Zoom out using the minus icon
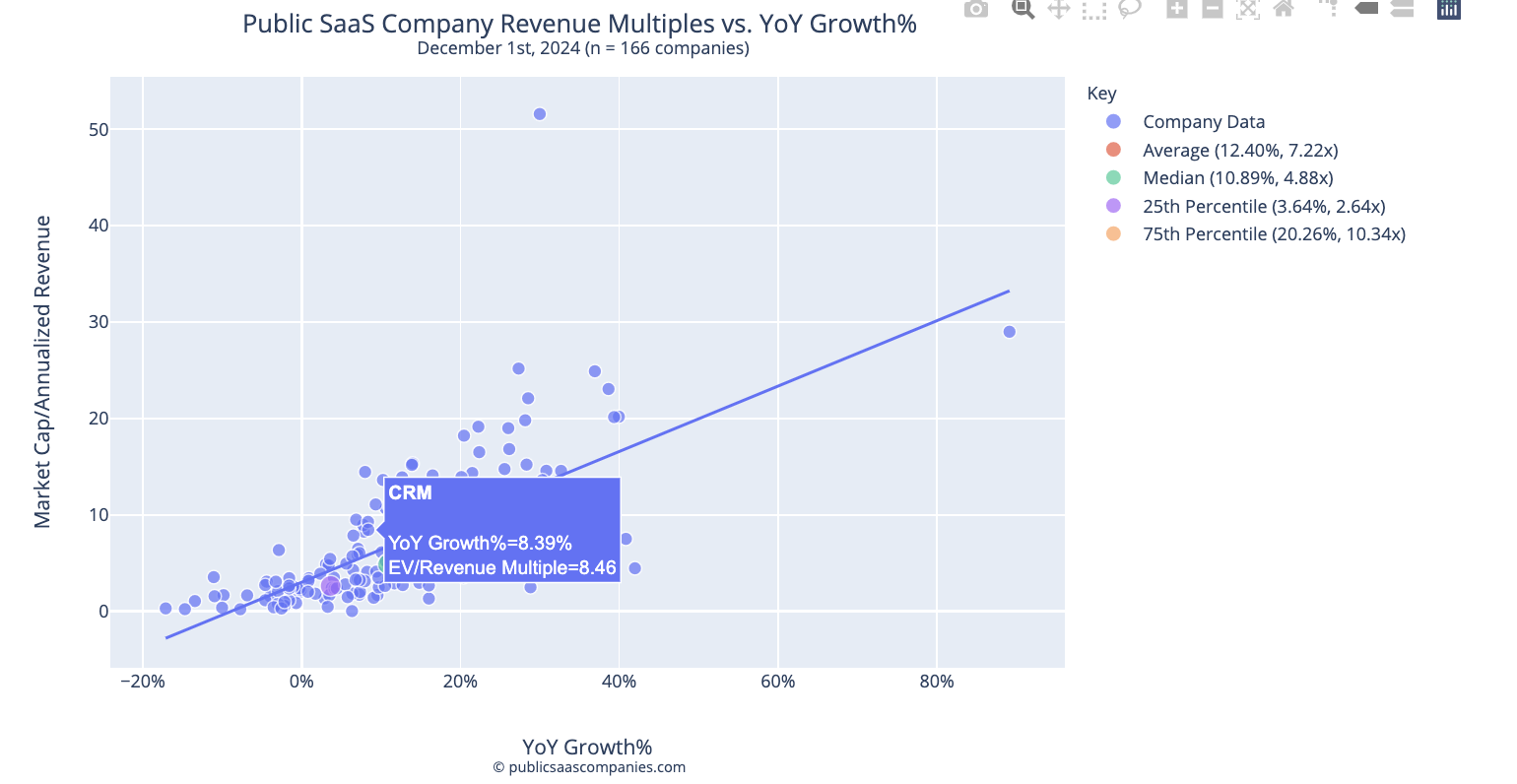The width and height of the screenshot is (1517, 784). tap(1211, 10)
